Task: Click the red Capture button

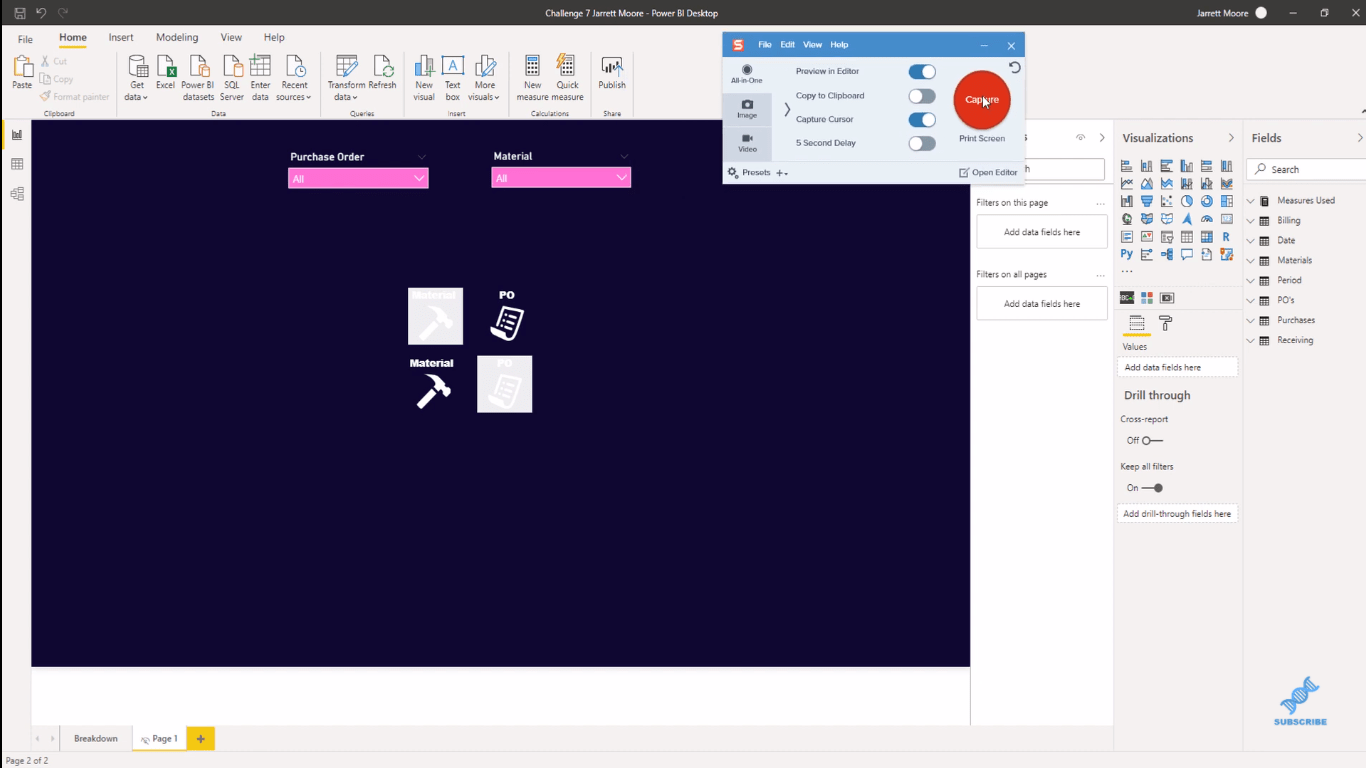Action: point(982,100)
